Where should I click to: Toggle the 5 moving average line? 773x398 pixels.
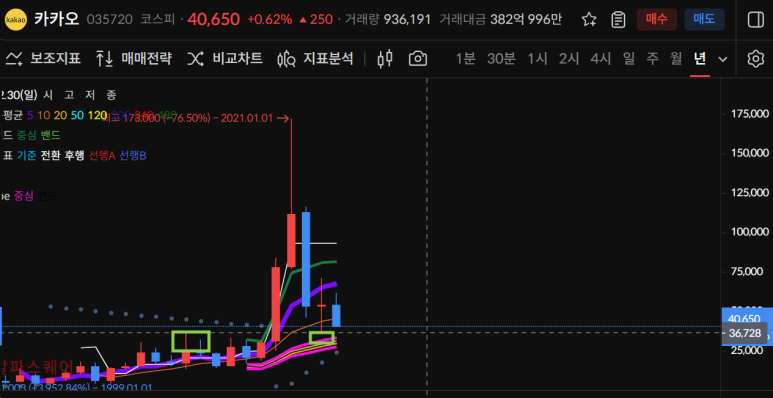tap(31, 115)
